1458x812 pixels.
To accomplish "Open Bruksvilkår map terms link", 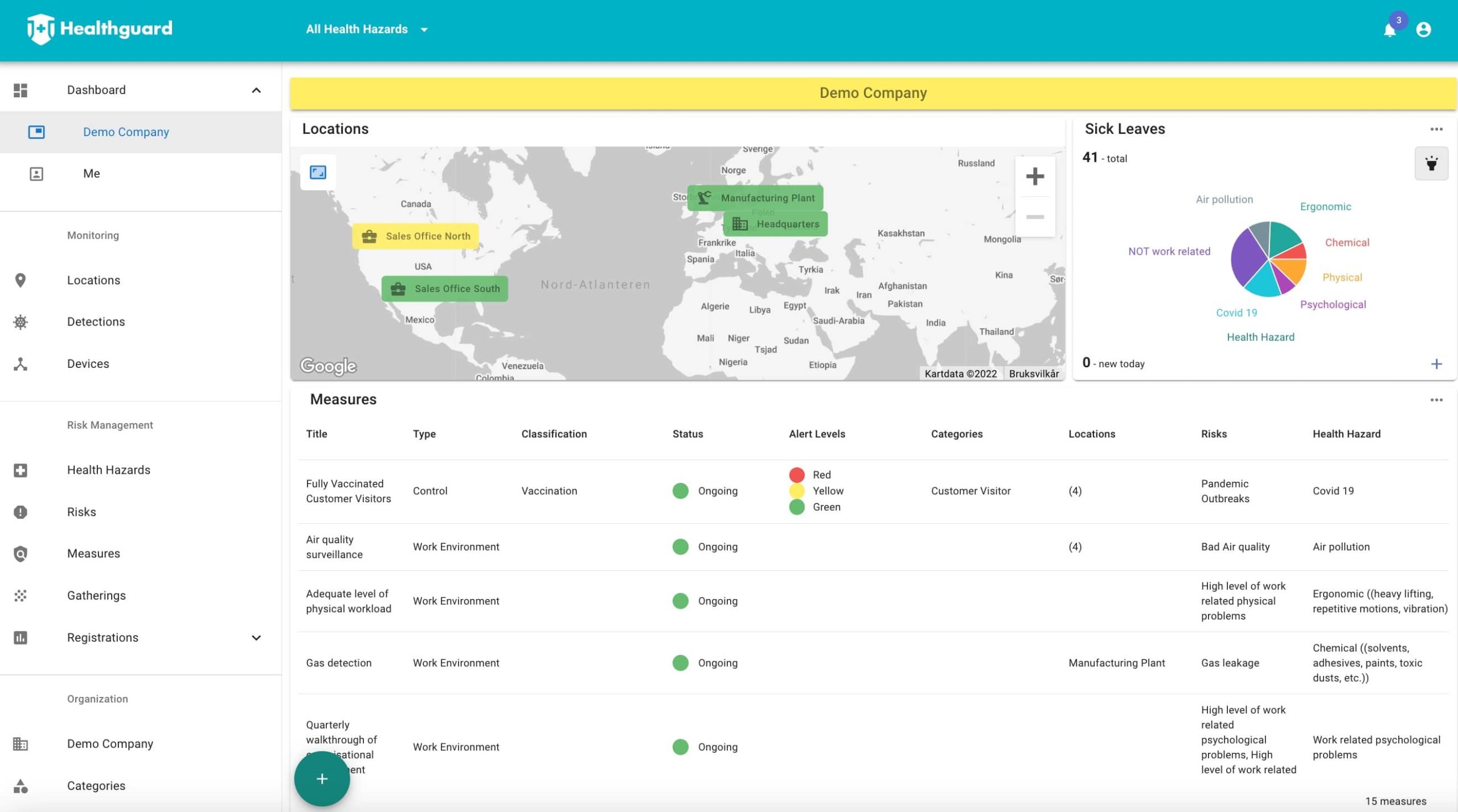I will click(1034, 374).
